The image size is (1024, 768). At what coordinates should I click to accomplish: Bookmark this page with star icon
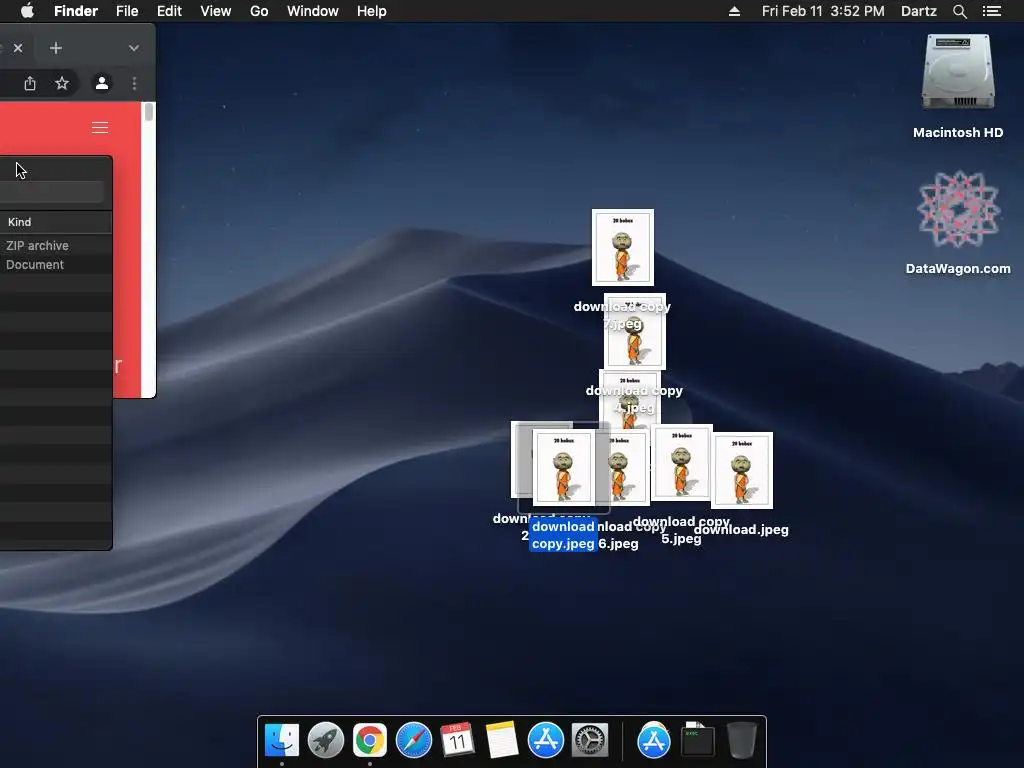coord(61,83)
